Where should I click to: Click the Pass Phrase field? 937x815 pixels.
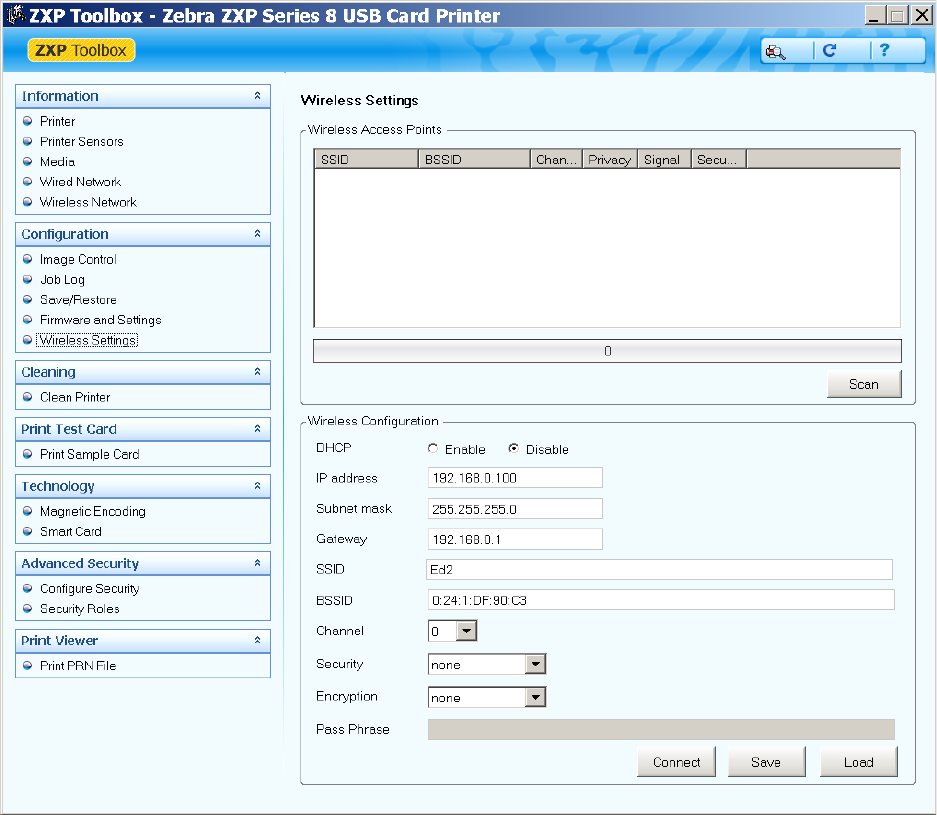coord(661,730)
